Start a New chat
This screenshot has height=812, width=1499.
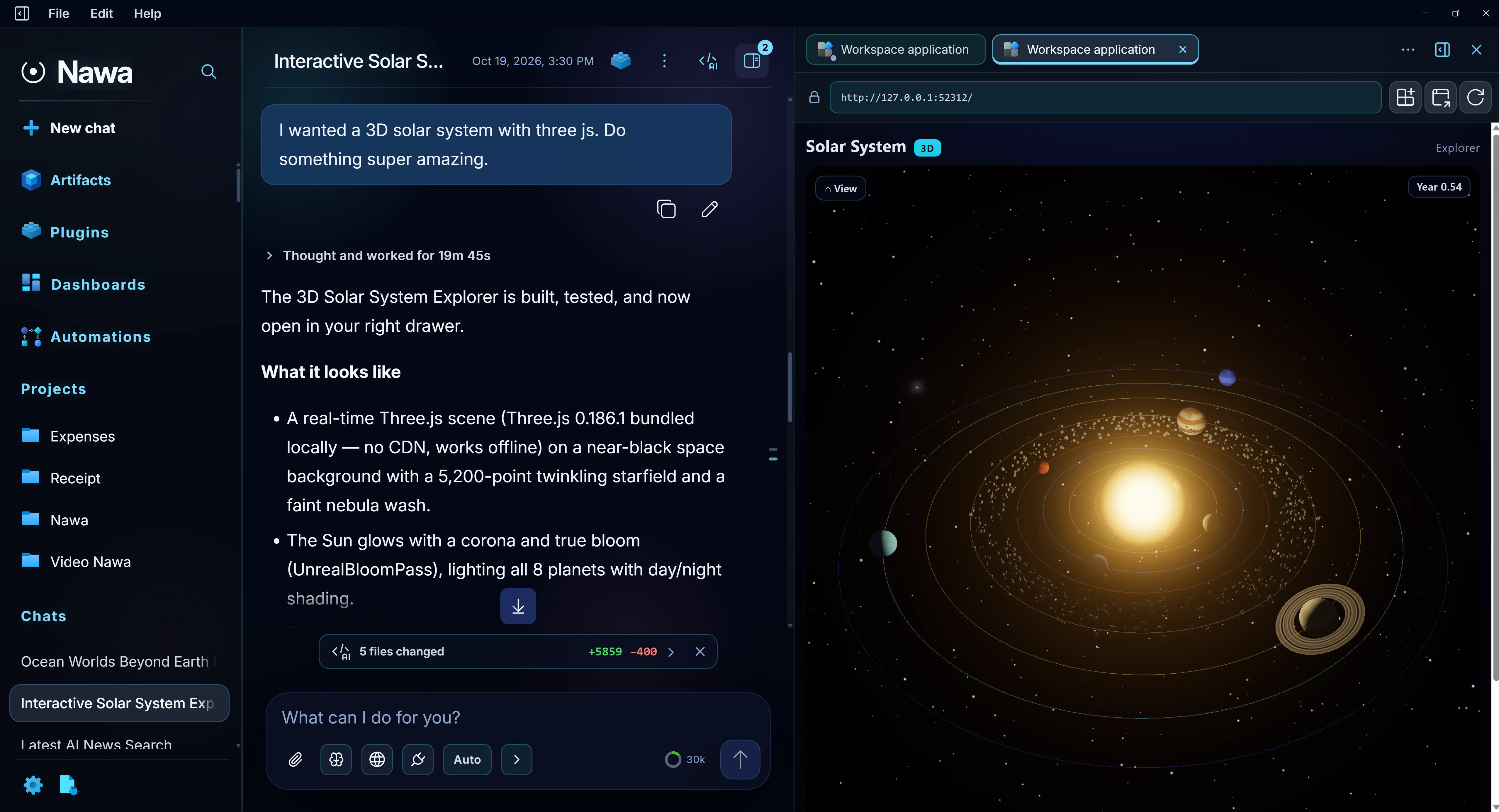[69, 128]
